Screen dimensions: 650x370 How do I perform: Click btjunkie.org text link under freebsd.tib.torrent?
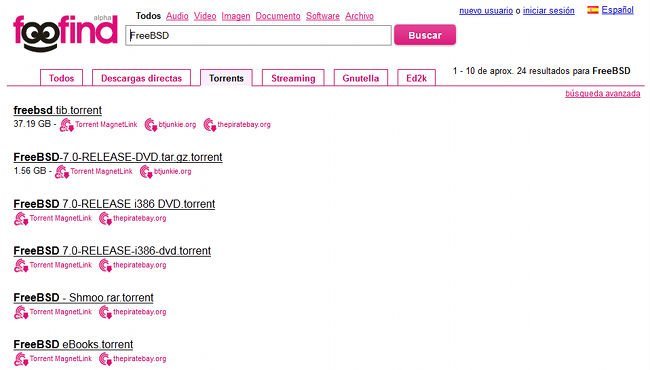pyautogui.click(x=177, y=124)
